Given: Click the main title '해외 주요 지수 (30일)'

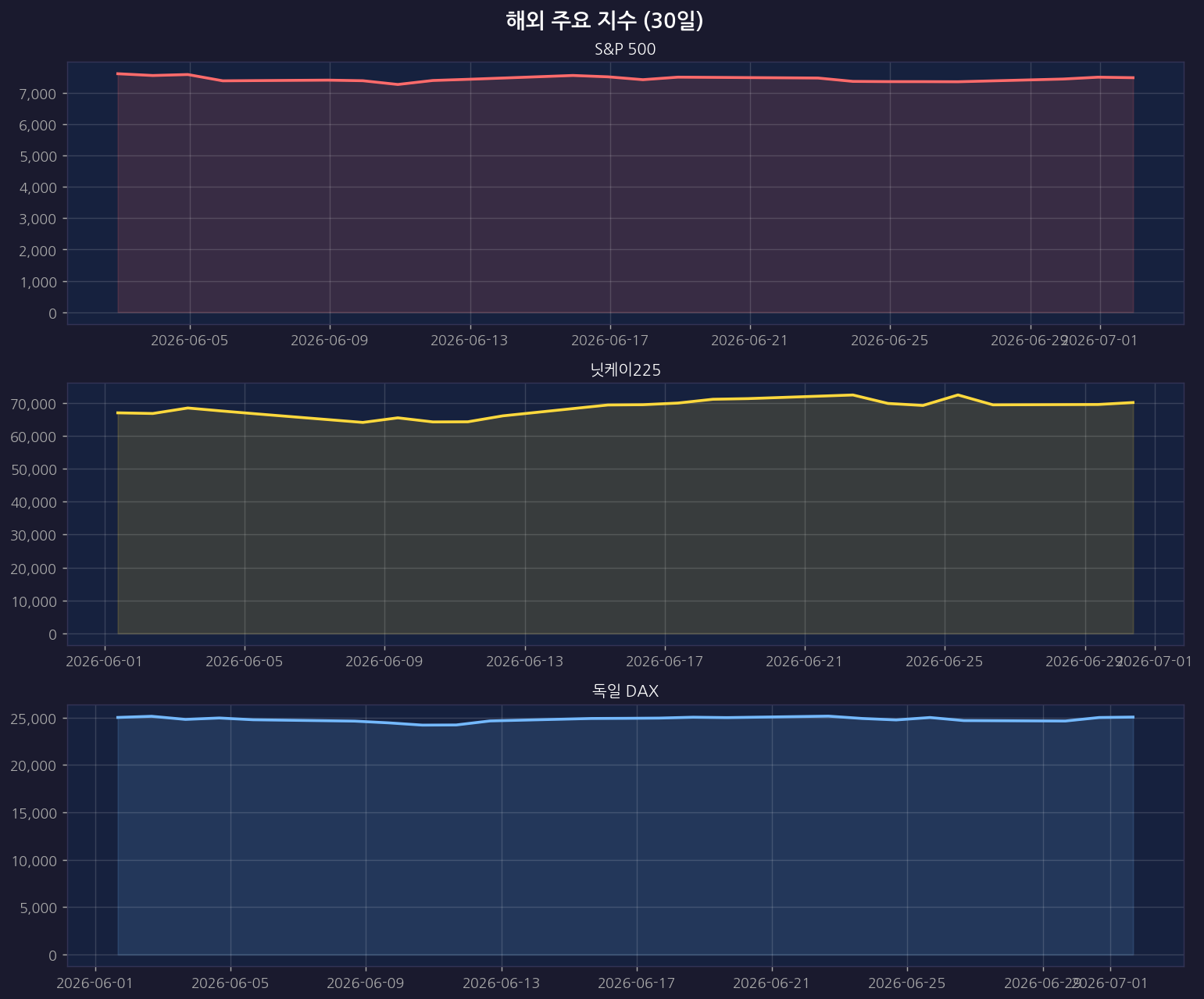Looking at the screenshot, I should click(x=605, y=21).
